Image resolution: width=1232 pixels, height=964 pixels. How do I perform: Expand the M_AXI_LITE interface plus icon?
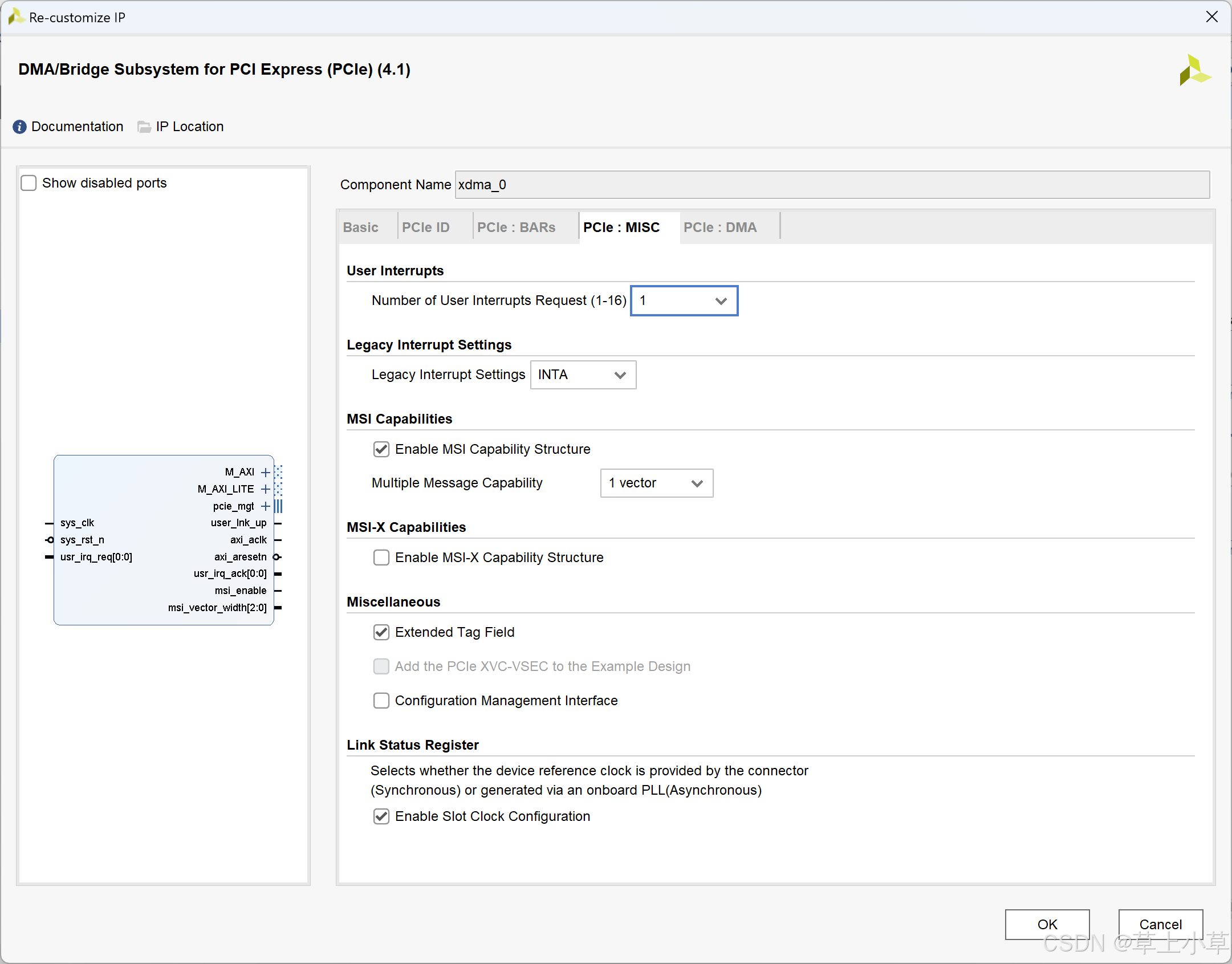tap(265, 489)
